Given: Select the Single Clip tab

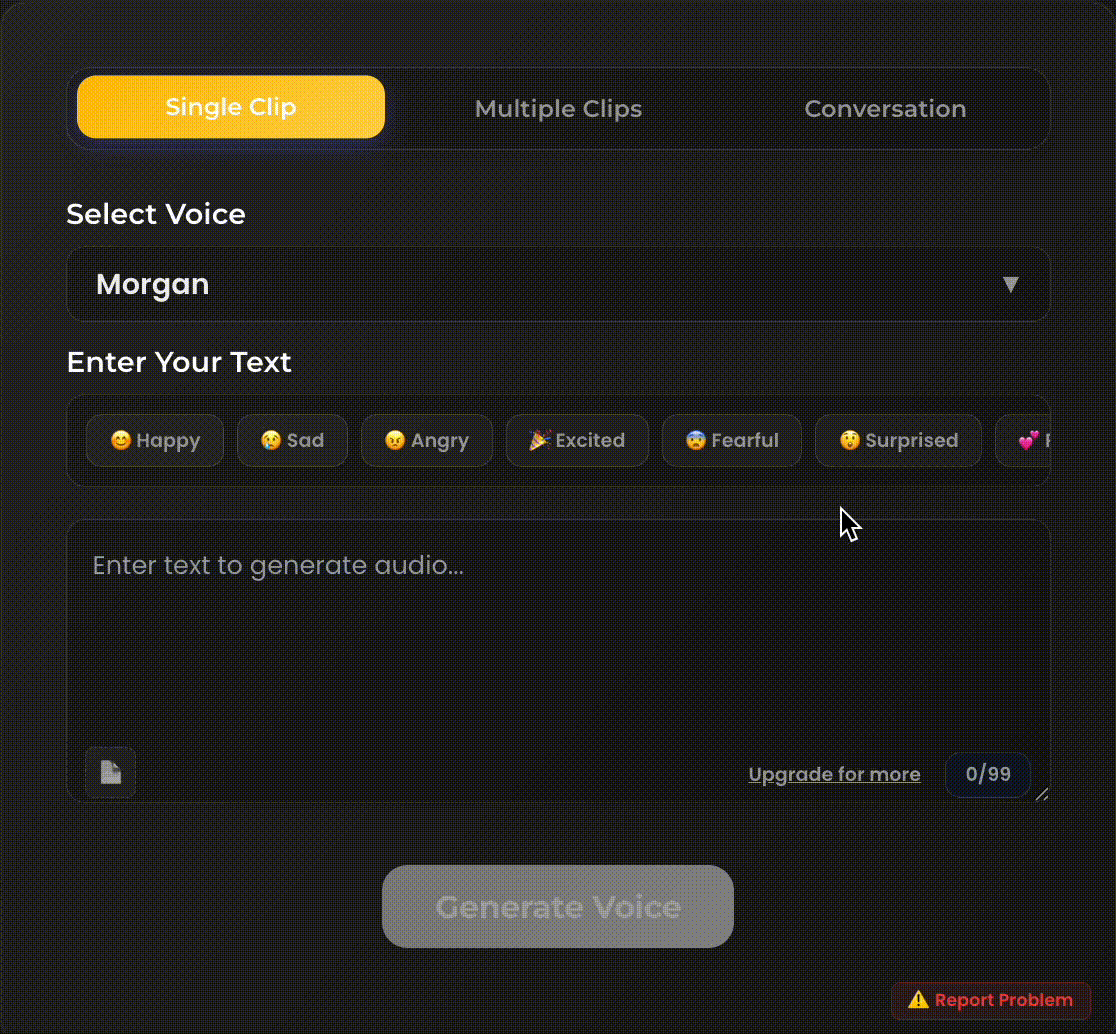Looking at the screenshot, I should 230,106.
